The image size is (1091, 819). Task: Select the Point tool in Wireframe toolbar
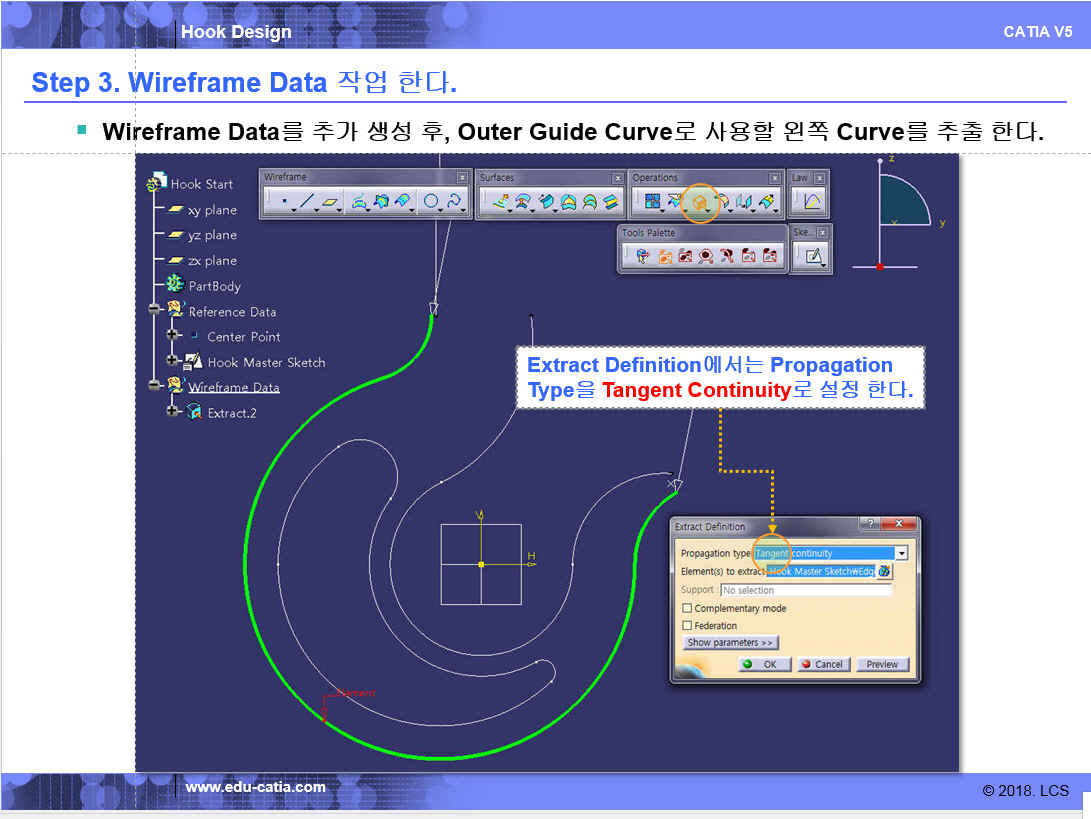pyautogui.click(x=284, y=202)
